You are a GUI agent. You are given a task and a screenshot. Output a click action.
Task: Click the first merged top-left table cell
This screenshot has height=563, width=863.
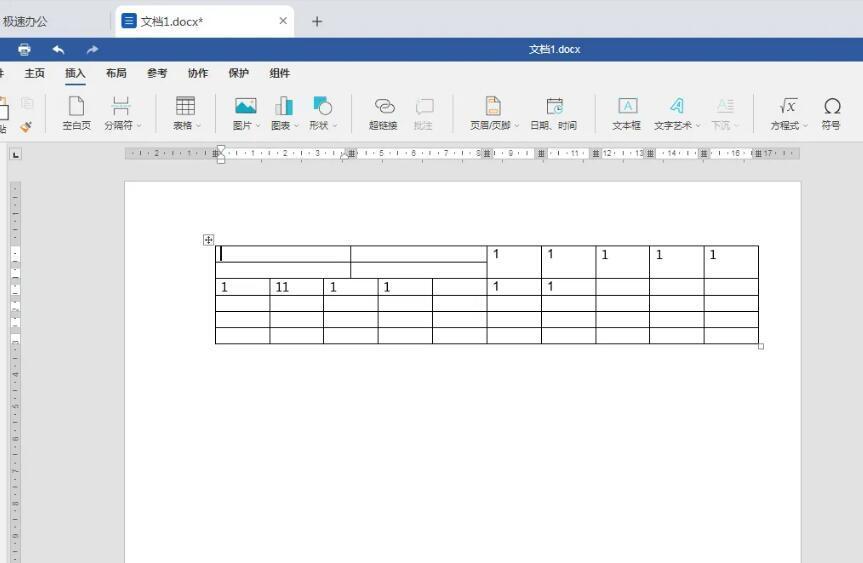pos(283,254)
